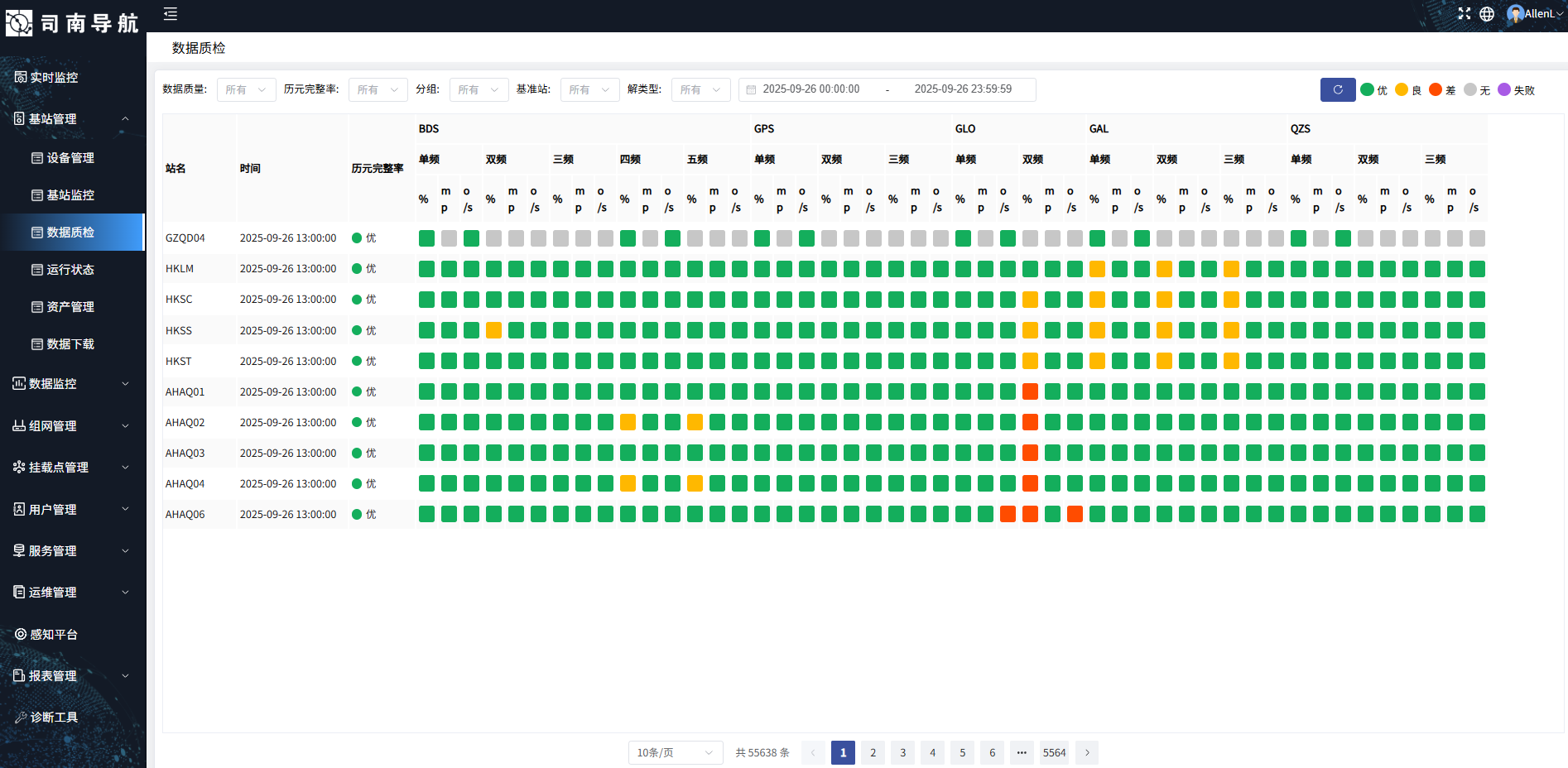Expand the 报表管理 sidebar group
Image resolution: width=1568 pixels, height=768 pixels.
pyautogui.click(x=73, y=675)
